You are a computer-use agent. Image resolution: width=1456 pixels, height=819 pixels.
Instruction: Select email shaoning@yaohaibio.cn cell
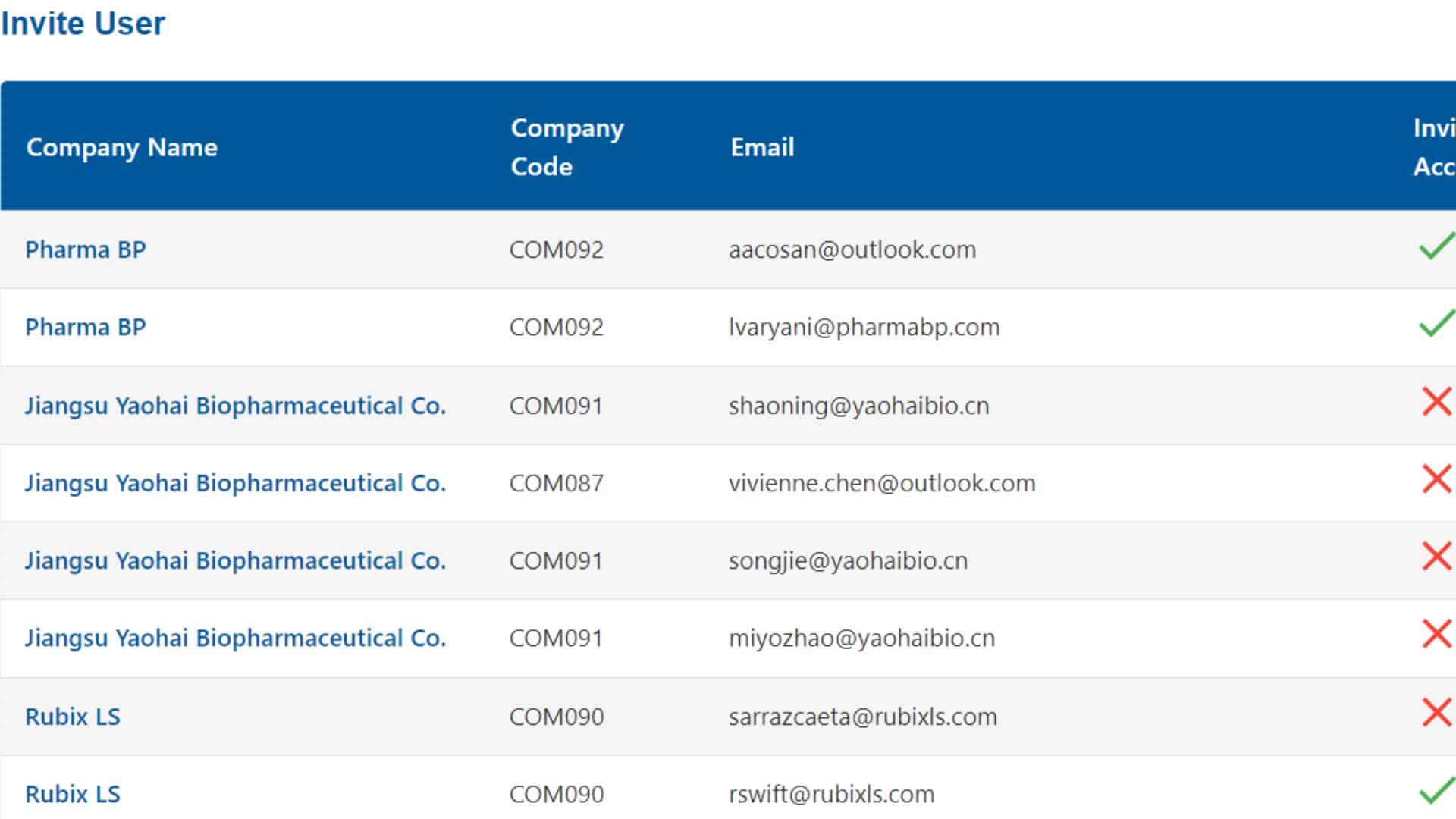(859, 406)
